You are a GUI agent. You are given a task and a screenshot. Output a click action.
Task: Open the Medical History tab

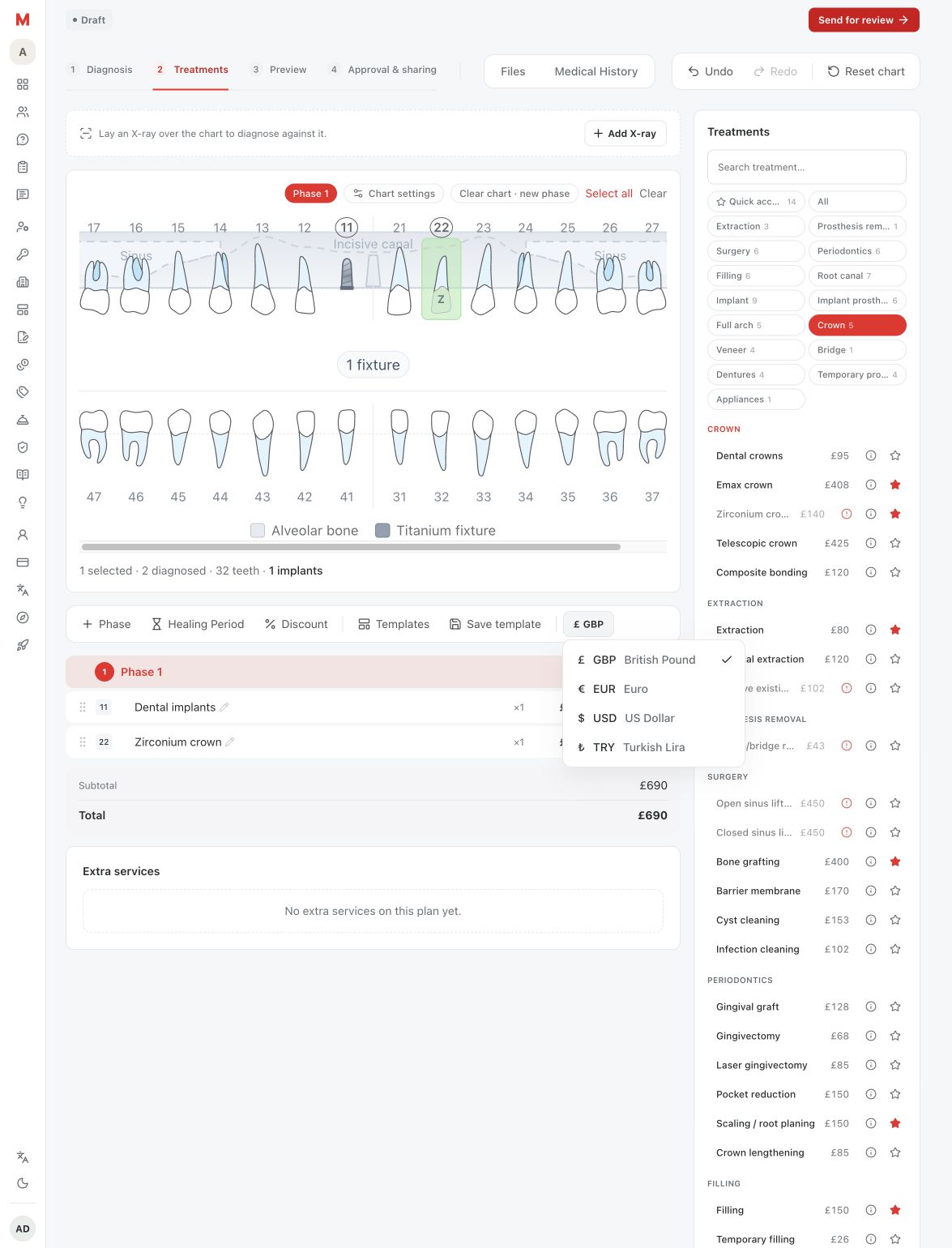596,71
